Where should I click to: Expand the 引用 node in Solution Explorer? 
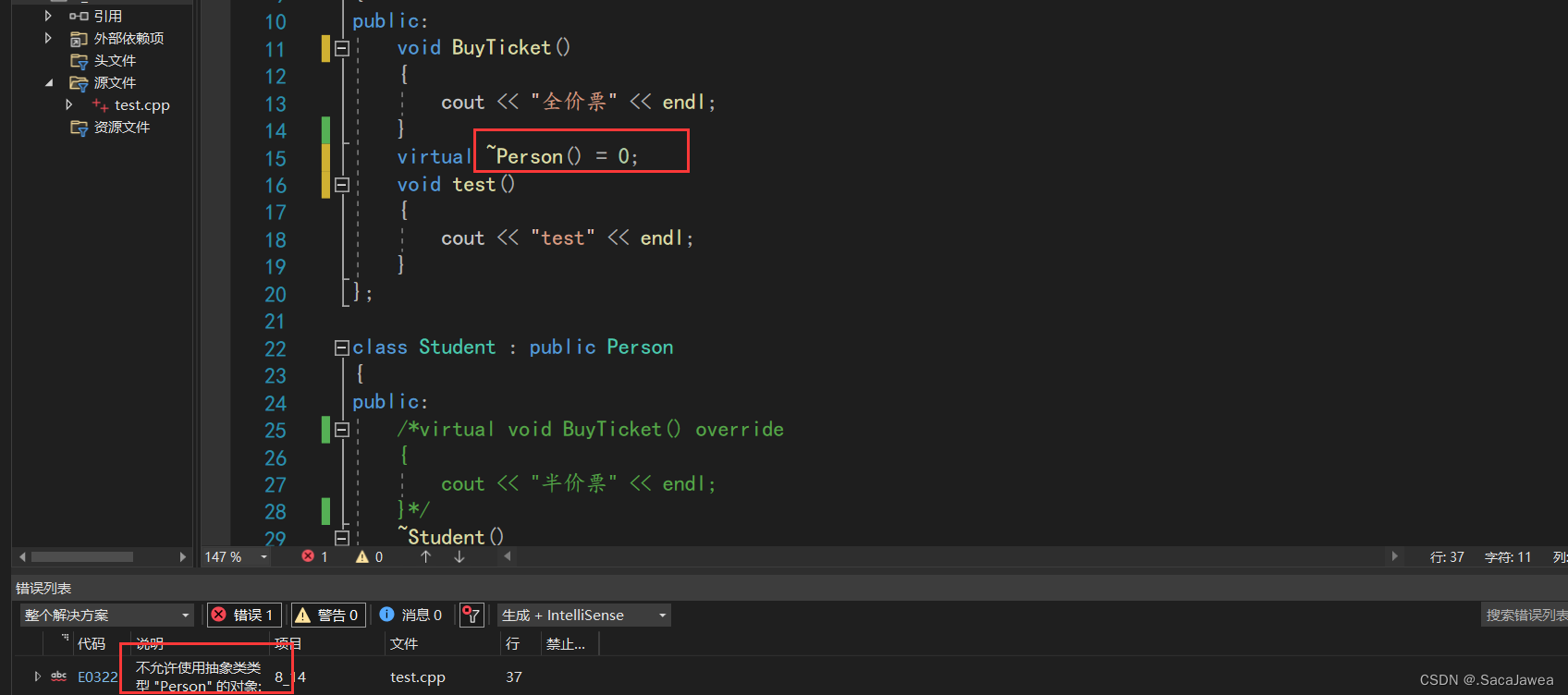[x=48, y=16]
